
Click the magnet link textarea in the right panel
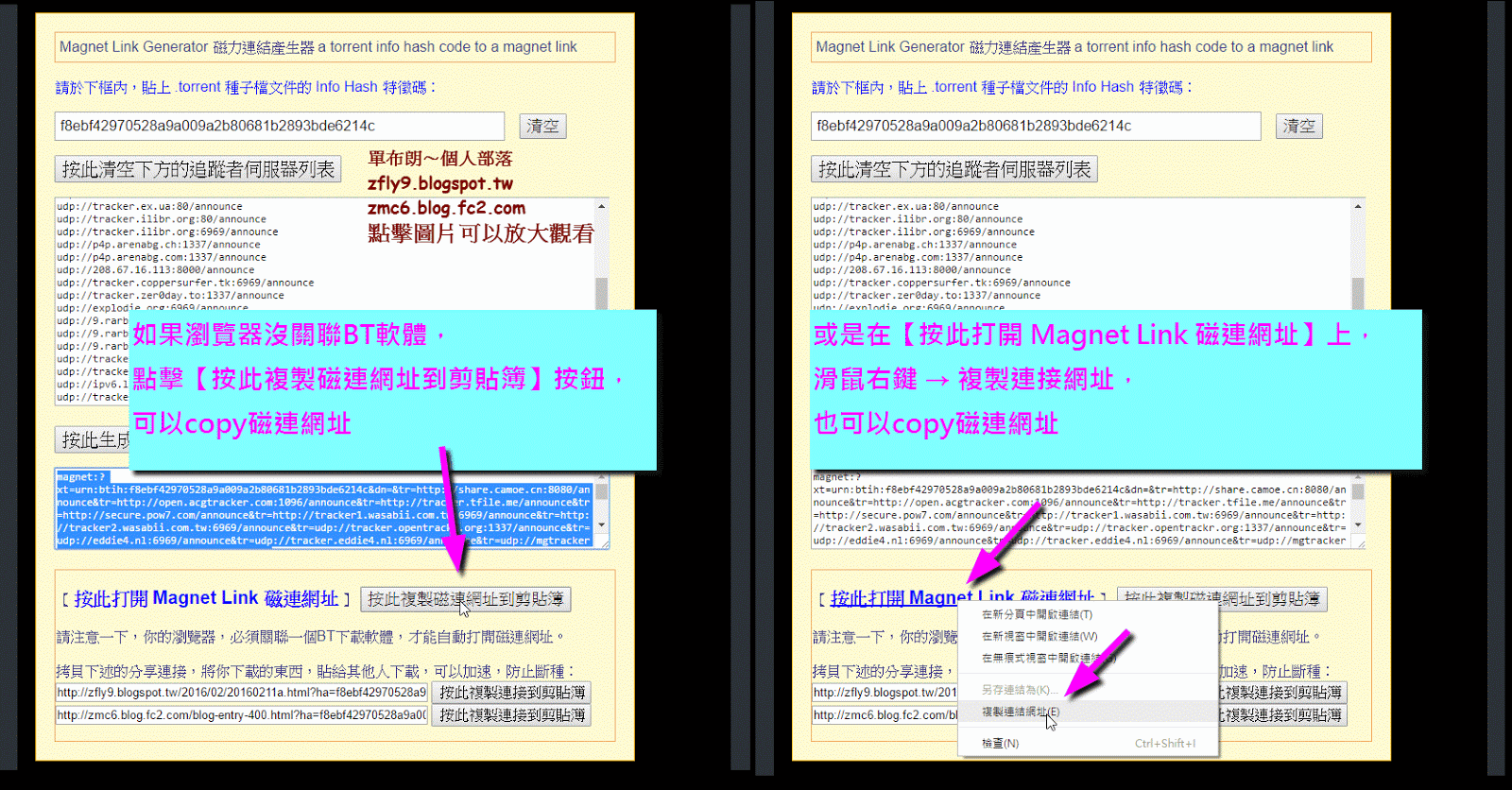[1088, 508]
